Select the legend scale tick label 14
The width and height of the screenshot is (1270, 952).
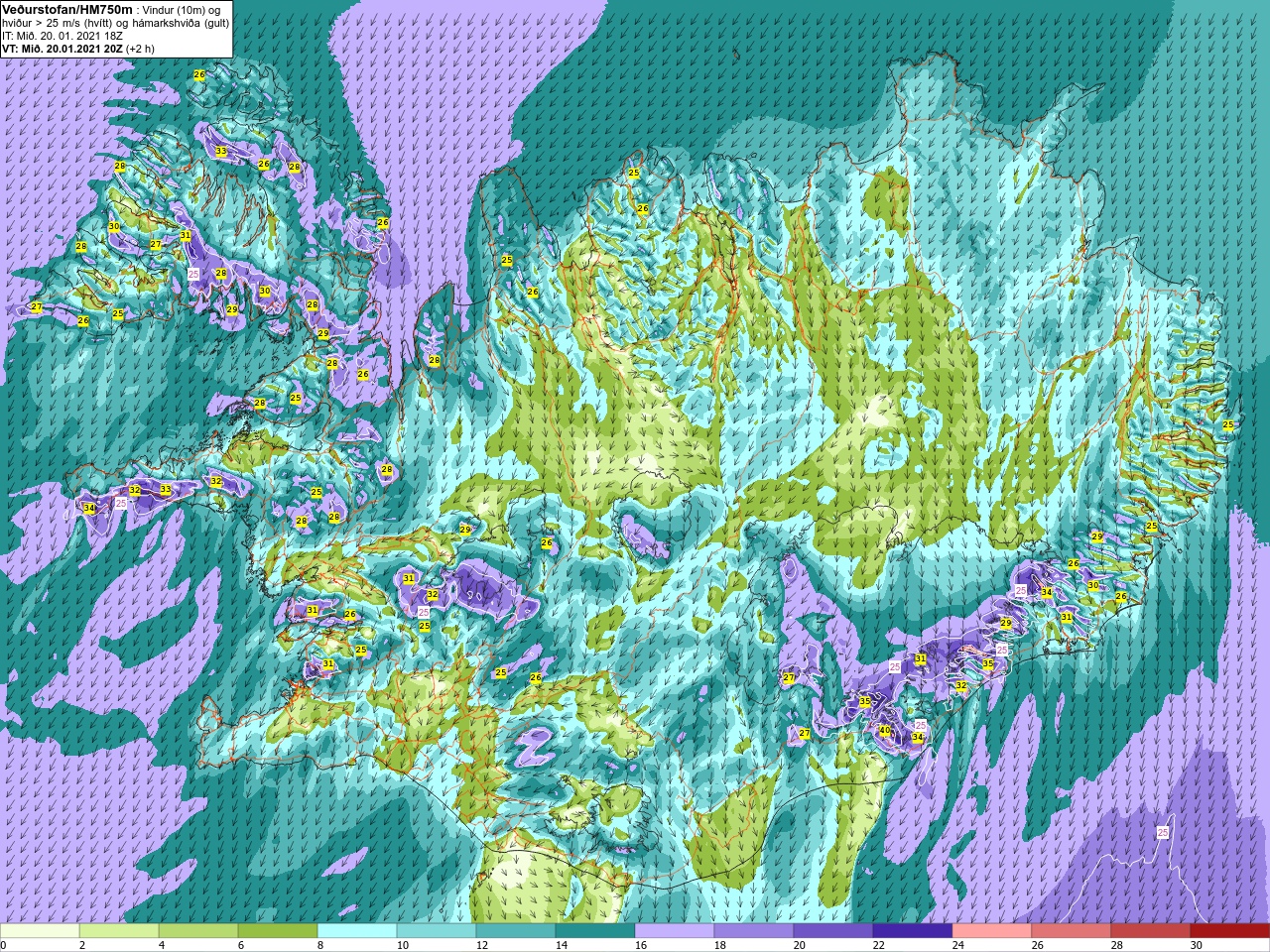(561, 945)
